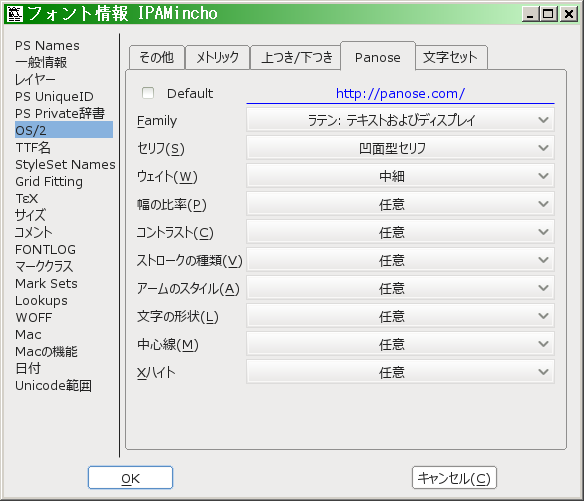
Task: Open the ストロークの種類(V) dropdown
Action: [400, 260]
